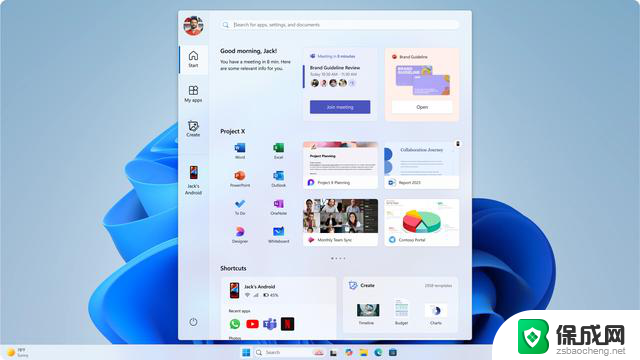Click the phone icon in Shortcuts card

pyautogui.click(x=234, y=290)
